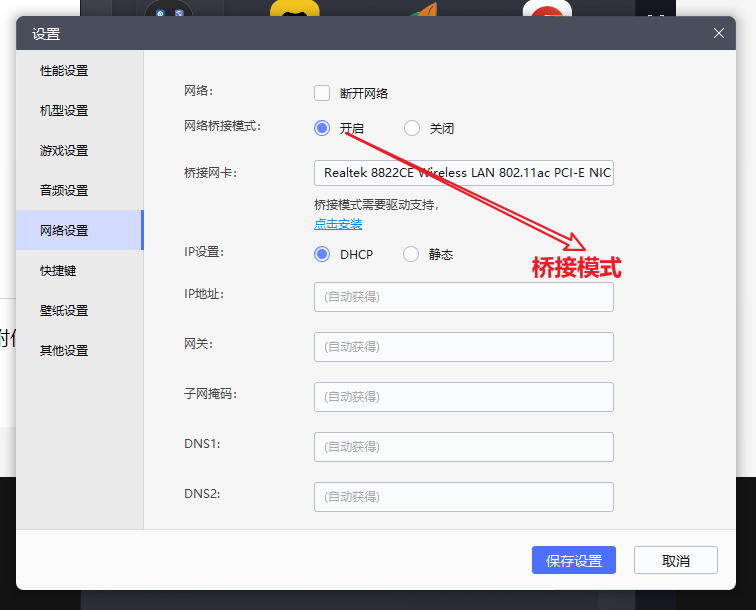This screenshot has height=610, width=756.
Task: Click the 取消 button
Action: pos(675,561)
